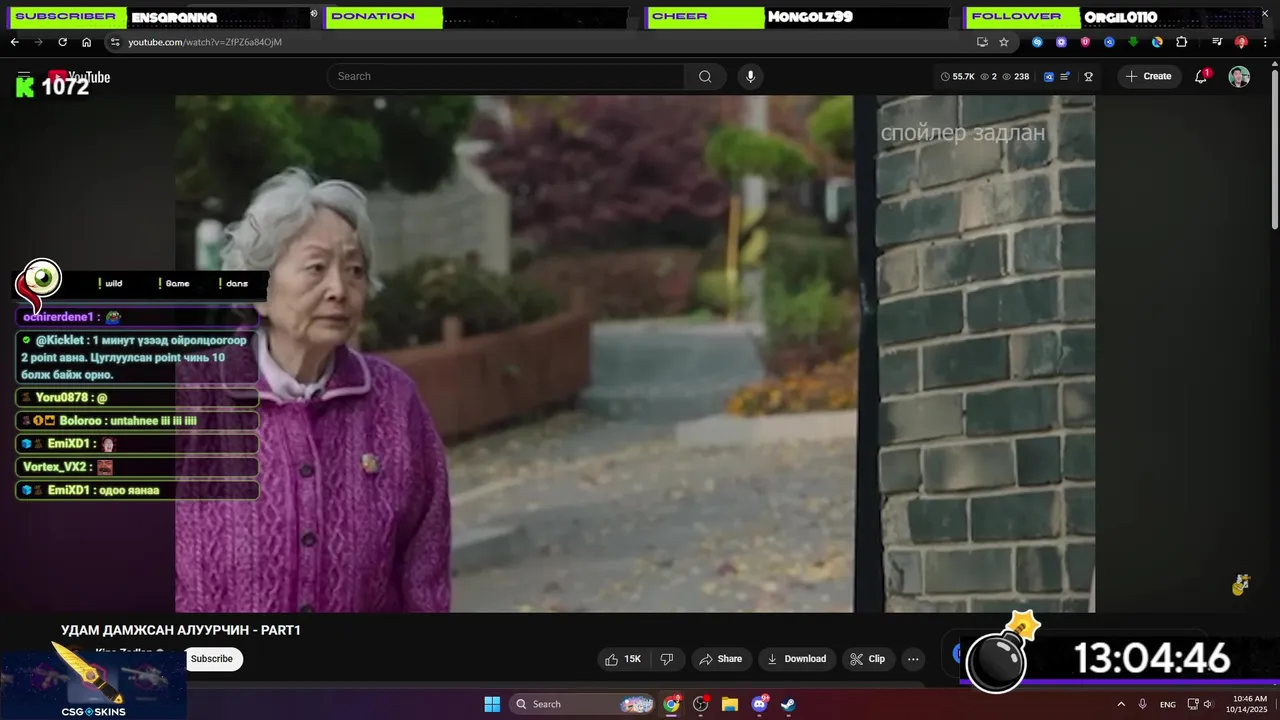Open the YouTube guide hamburger menu
Screen dimensions: 1280x720
[24, 76]
